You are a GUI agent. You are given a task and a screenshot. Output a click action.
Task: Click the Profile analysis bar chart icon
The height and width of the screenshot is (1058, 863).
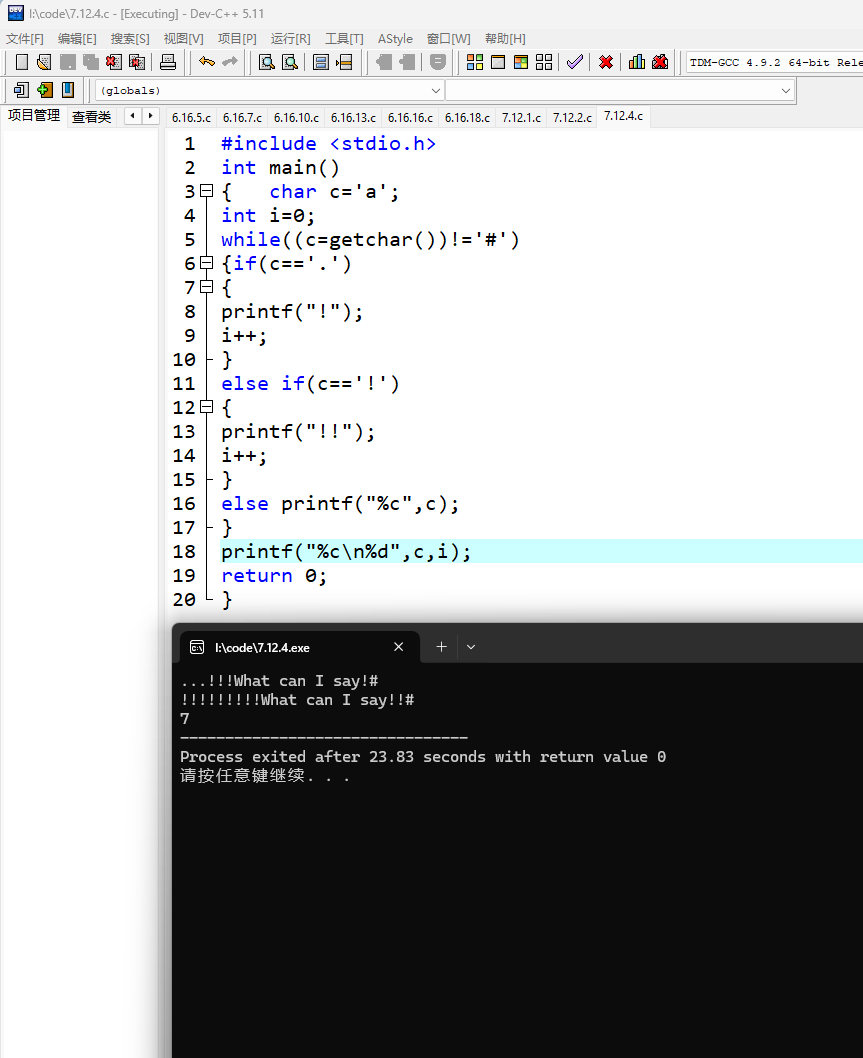click(636, 62)
